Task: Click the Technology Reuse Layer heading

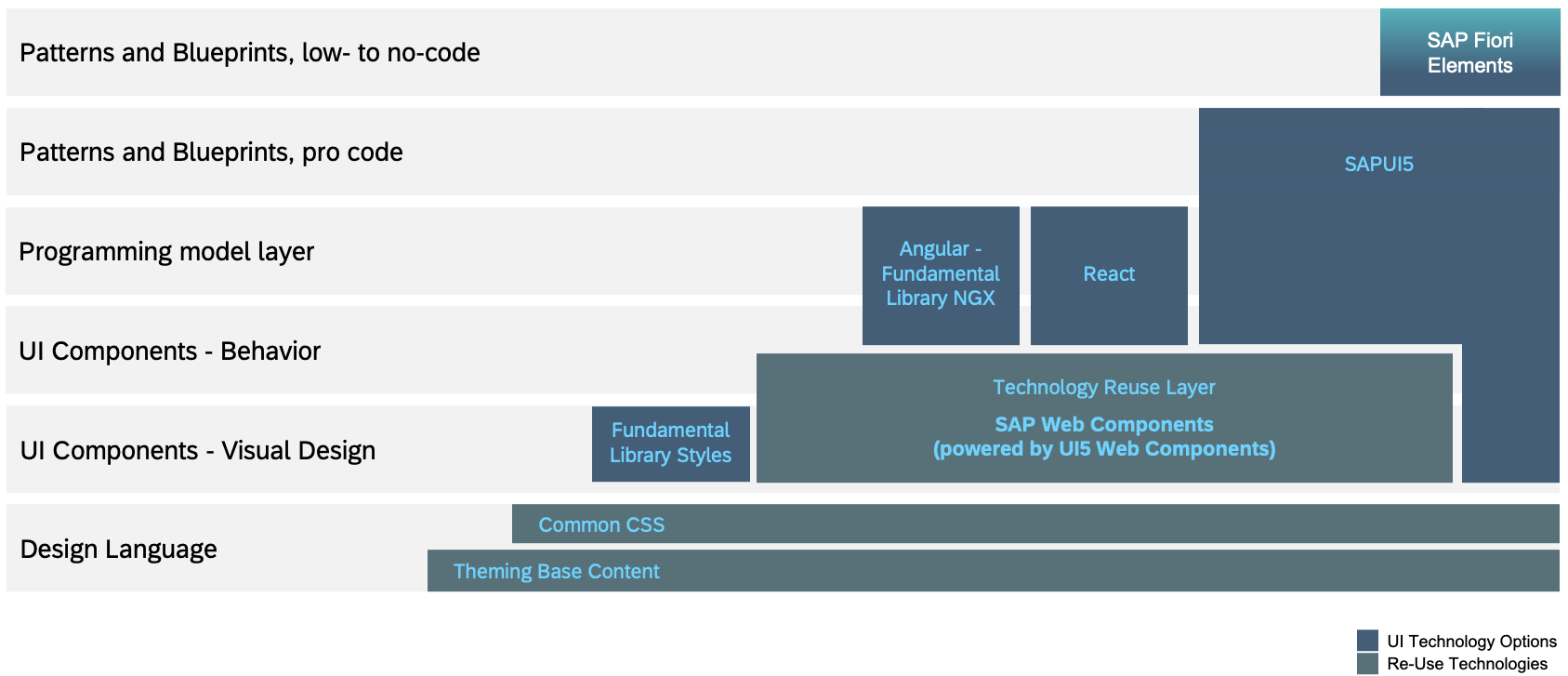Action: click(x=1103, y=388)
